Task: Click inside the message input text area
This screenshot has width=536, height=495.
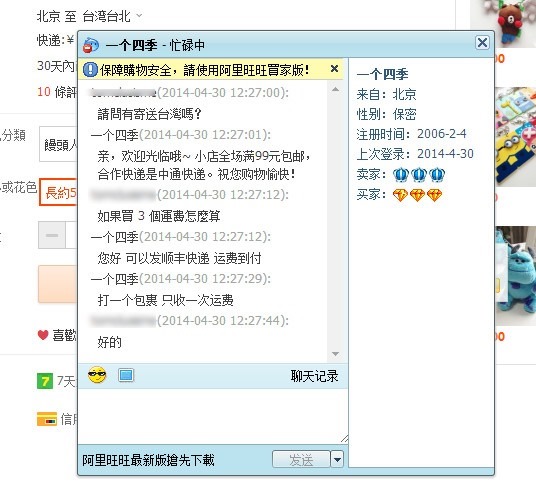Action: [213, 416]
